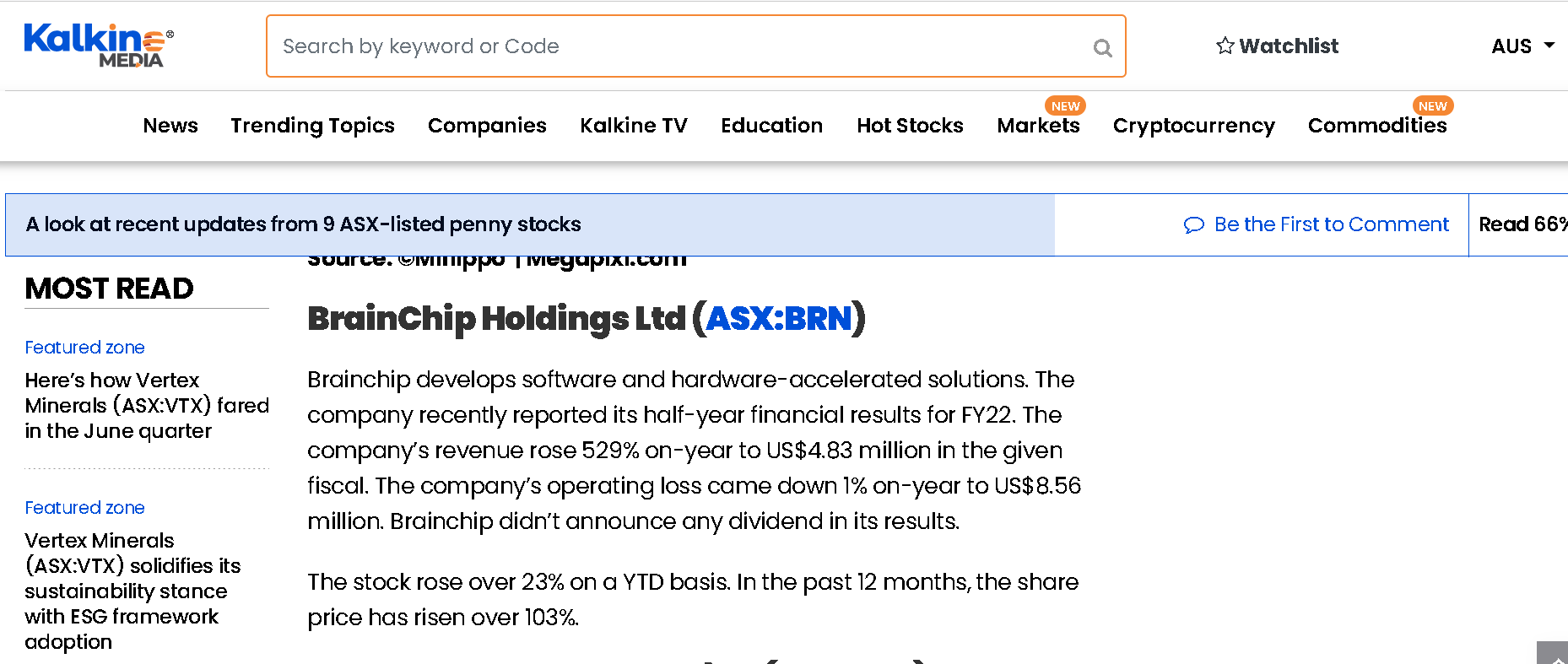Open Kalkine TV
This screenshot has width=1568, height=664.
(x=634, y=126)
